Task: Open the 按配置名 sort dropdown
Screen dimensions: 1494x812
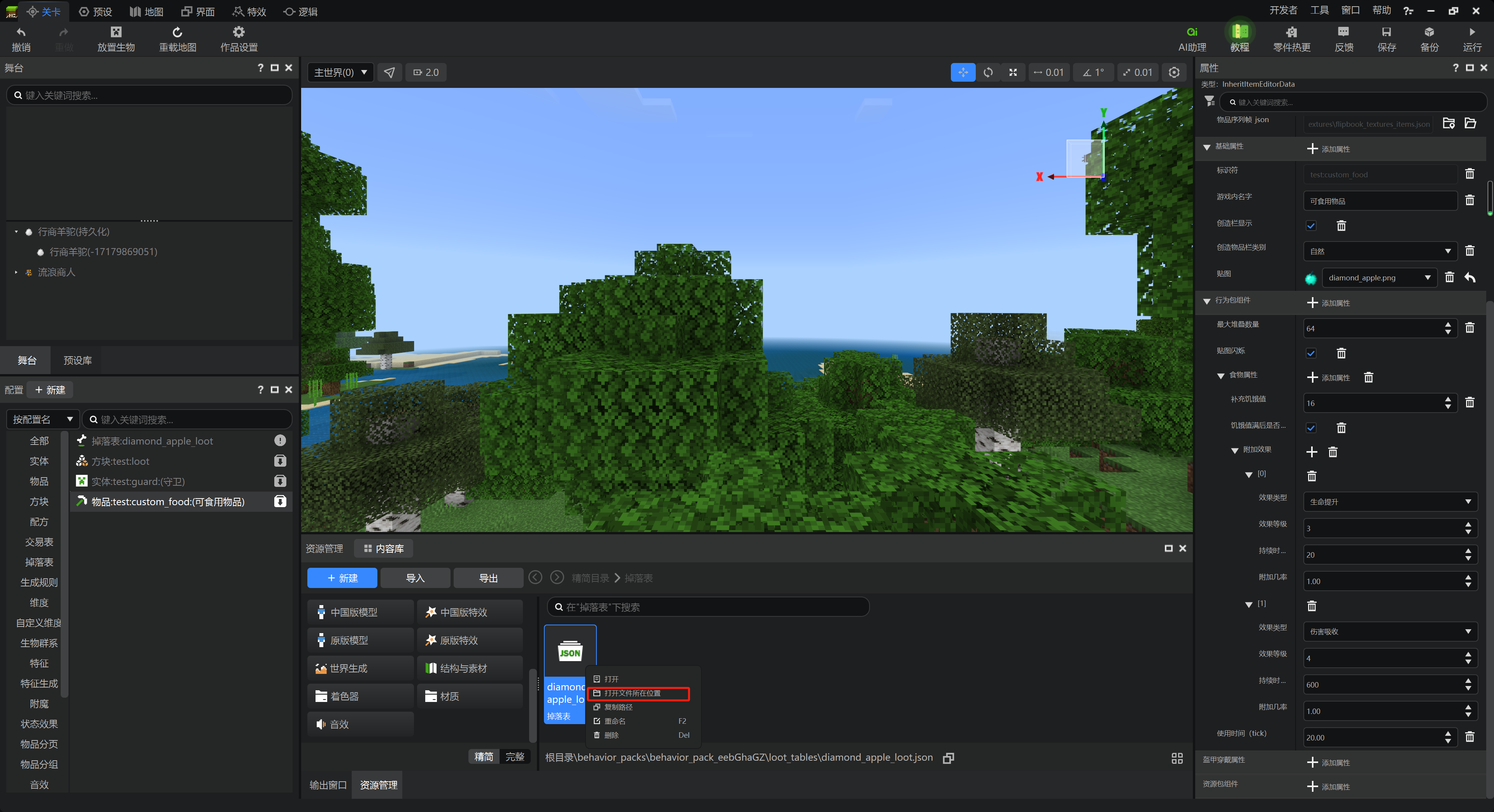Action: point(43,419)
